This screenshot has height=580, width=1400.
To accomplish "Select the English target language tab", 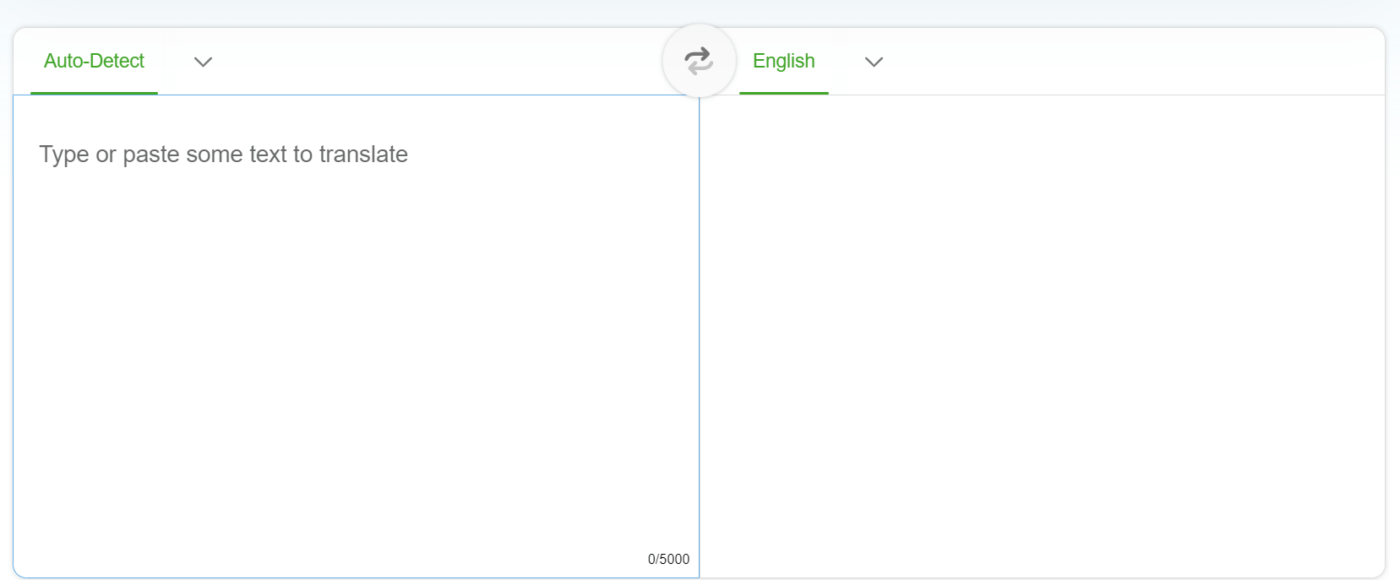I will coord(784,61).
